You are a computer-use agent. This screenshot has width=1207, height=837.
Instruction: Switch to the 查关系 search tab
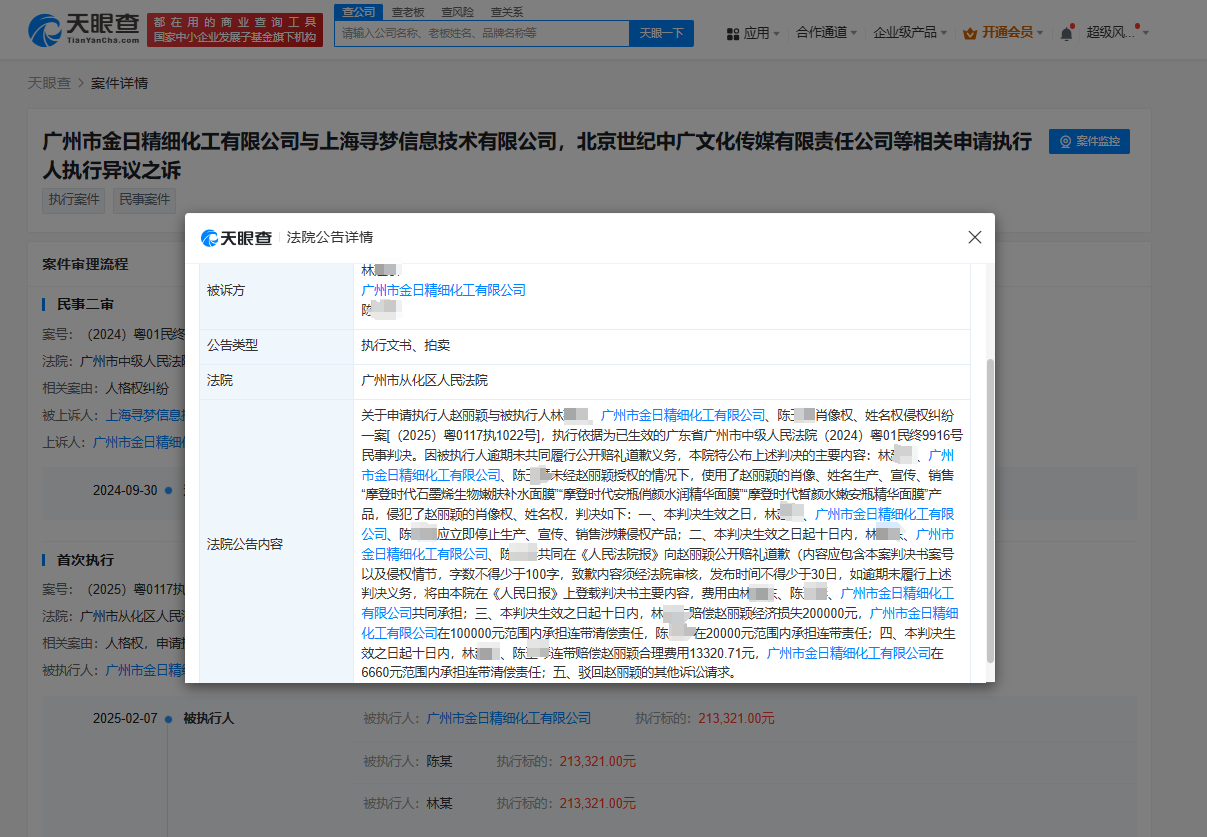(x=506, y=12)
